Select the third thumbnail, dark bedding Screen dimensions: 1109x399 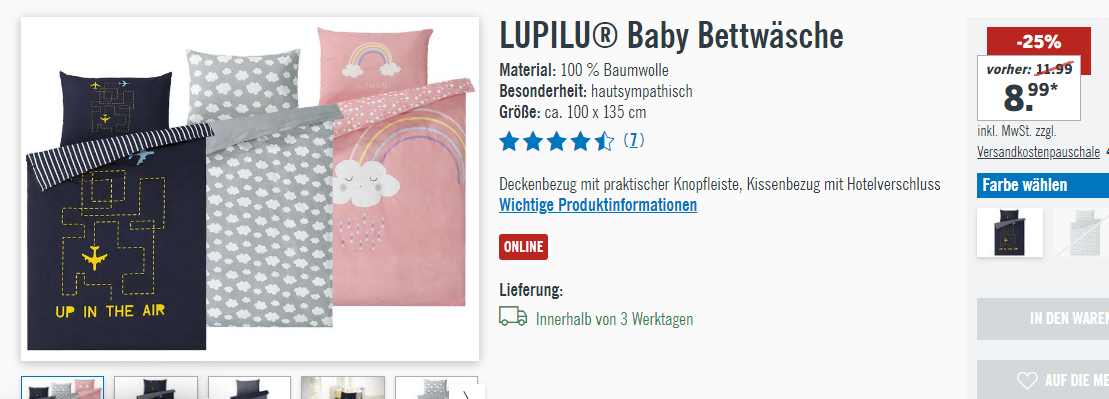tap(249, 388)
